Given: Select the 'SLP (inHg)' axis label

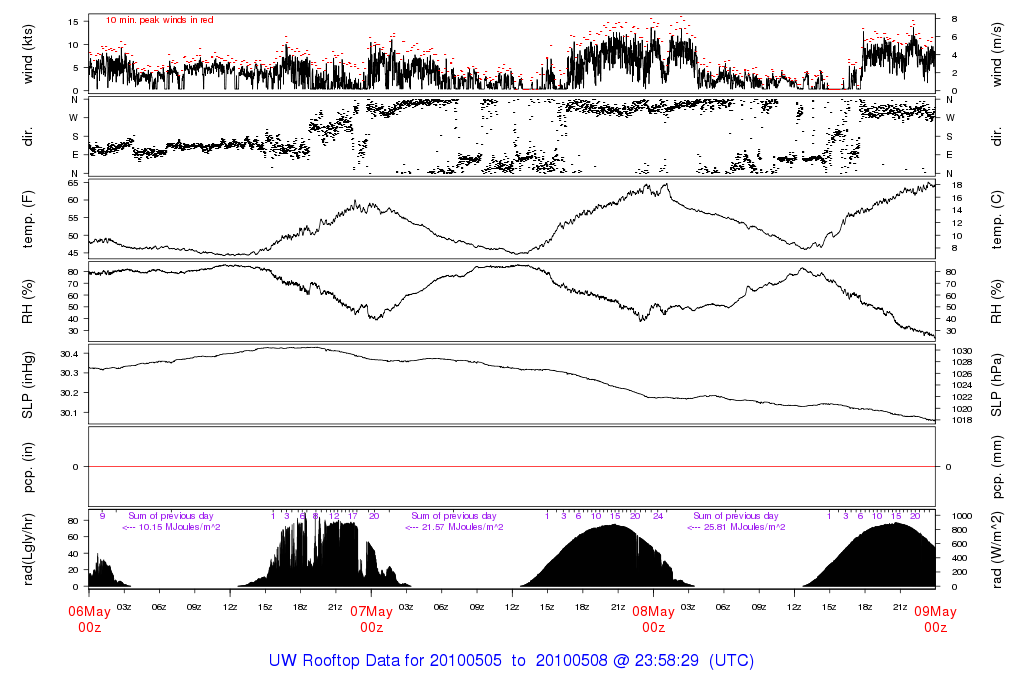Looking at the screenshot, I should [x=27, y=385].
